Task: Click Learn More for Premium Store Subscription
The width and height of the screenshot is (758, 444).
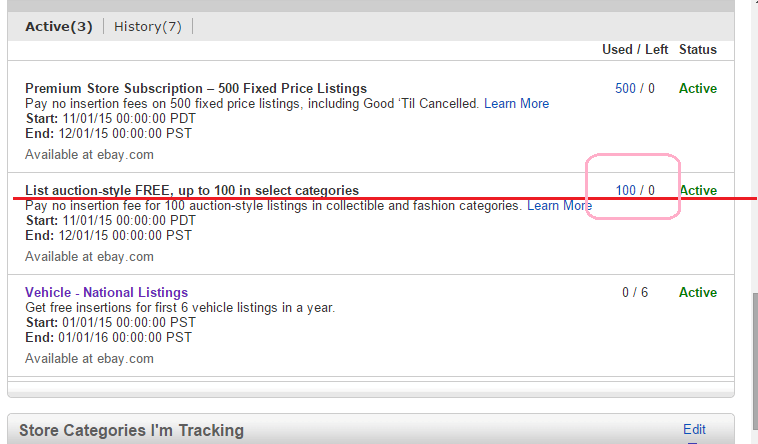Action: tap(516, 104)
